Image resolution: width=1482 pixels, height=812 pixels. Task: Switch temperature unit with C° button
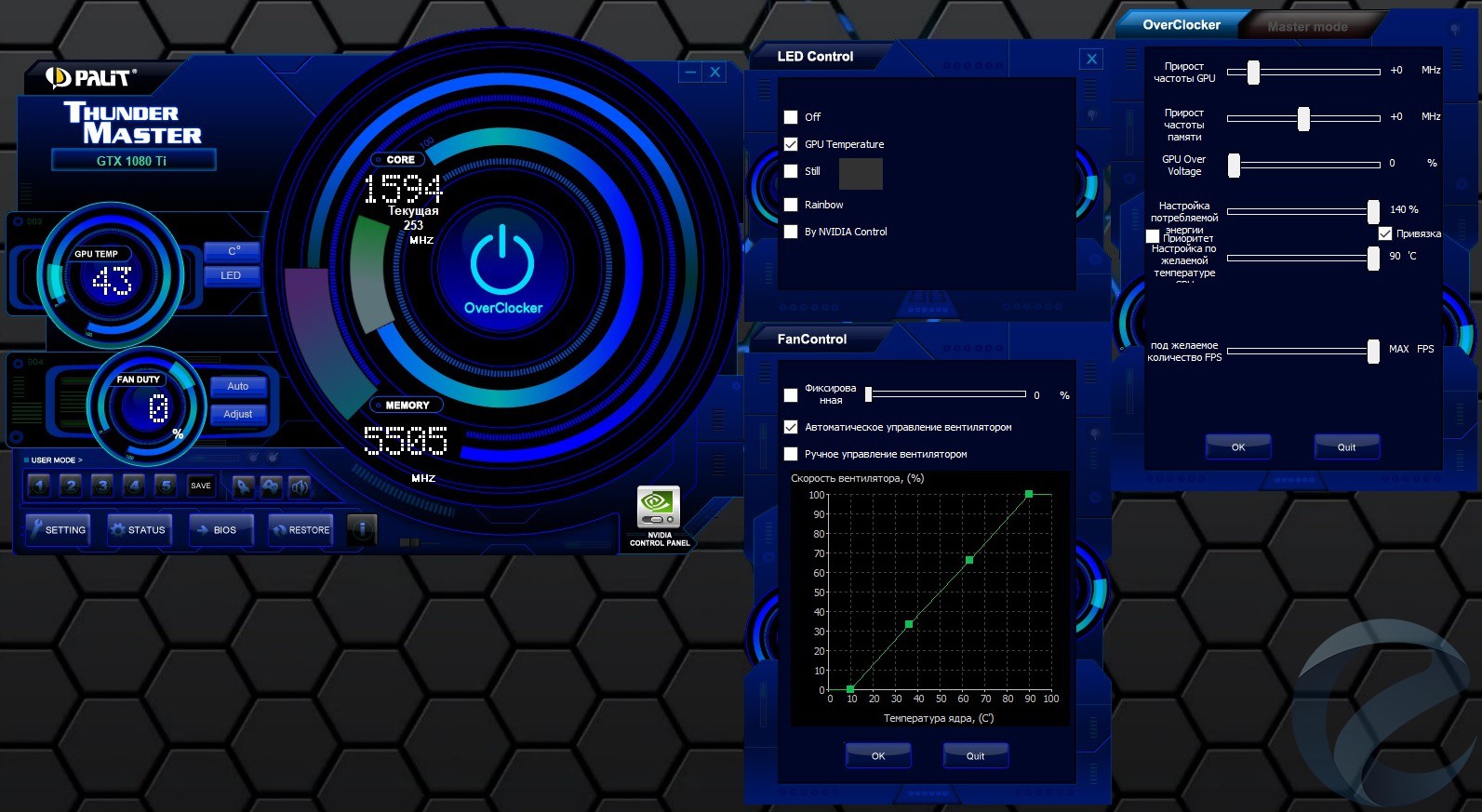coord(233,251)
